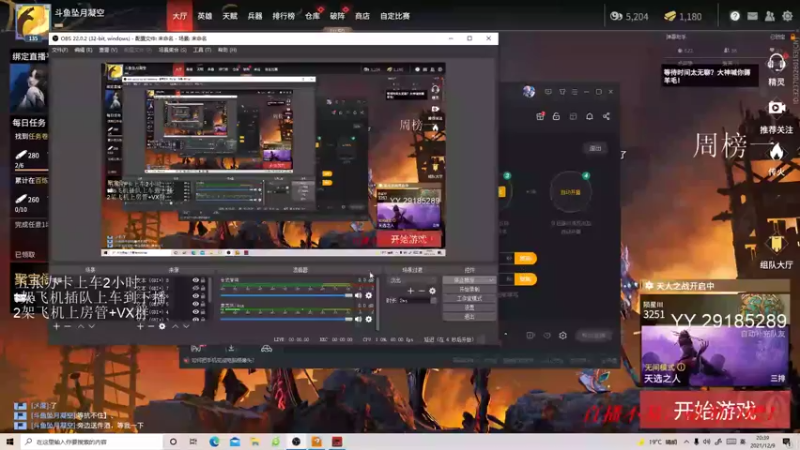Viewport: 800px width, 450px height.
Task: Click the game help question-mark icon
Action: pyautogui.click(x=735, y=16)
